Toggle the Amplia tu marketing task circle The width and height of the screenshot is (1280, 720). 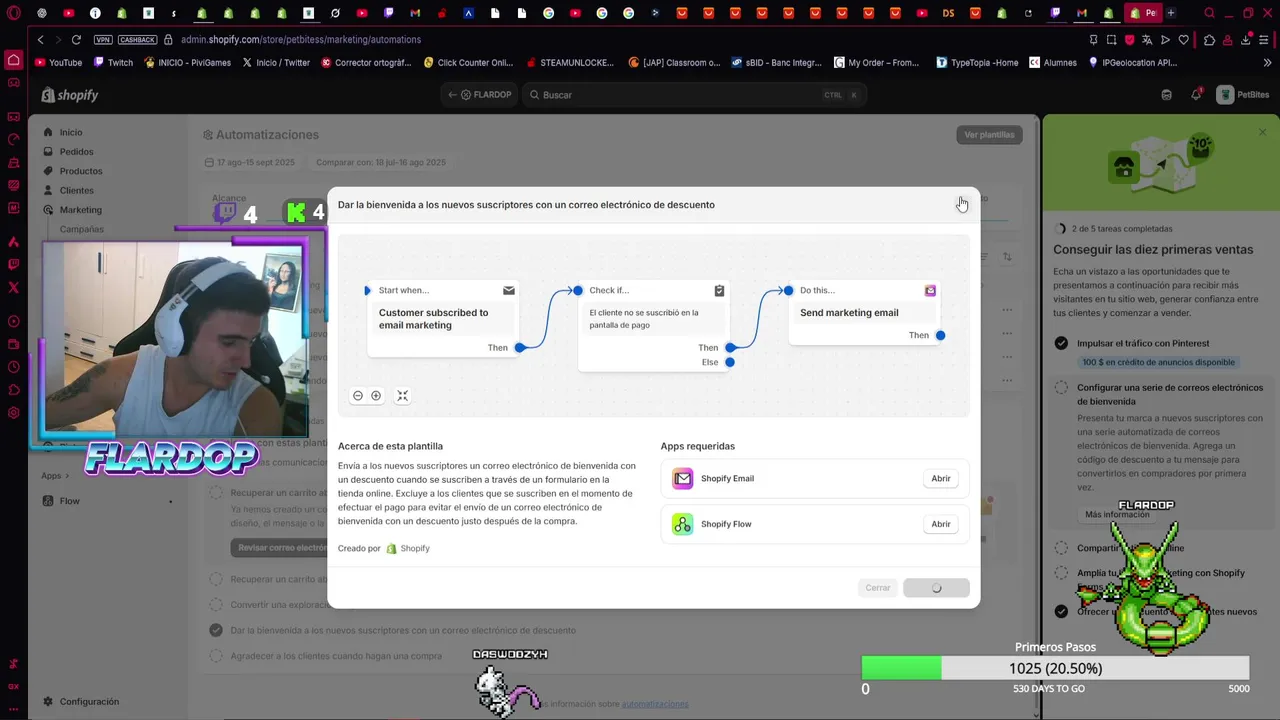coord(1061,574)
